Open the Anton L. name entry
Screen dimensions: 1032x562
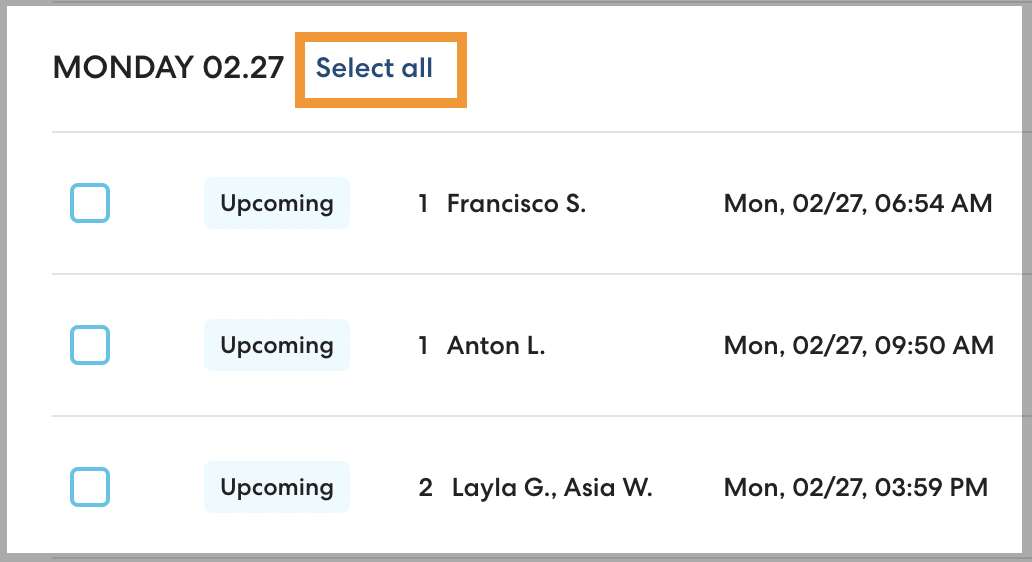coord(496,346)
